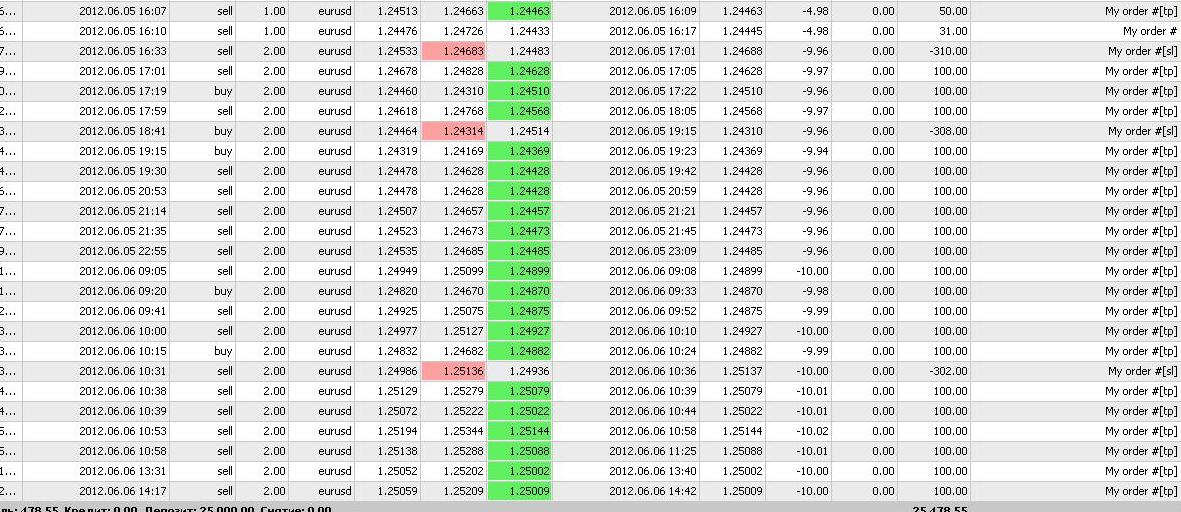Click profit value 50.00
This screenshot has width=1181, height=512.
[x=953, y=11]
